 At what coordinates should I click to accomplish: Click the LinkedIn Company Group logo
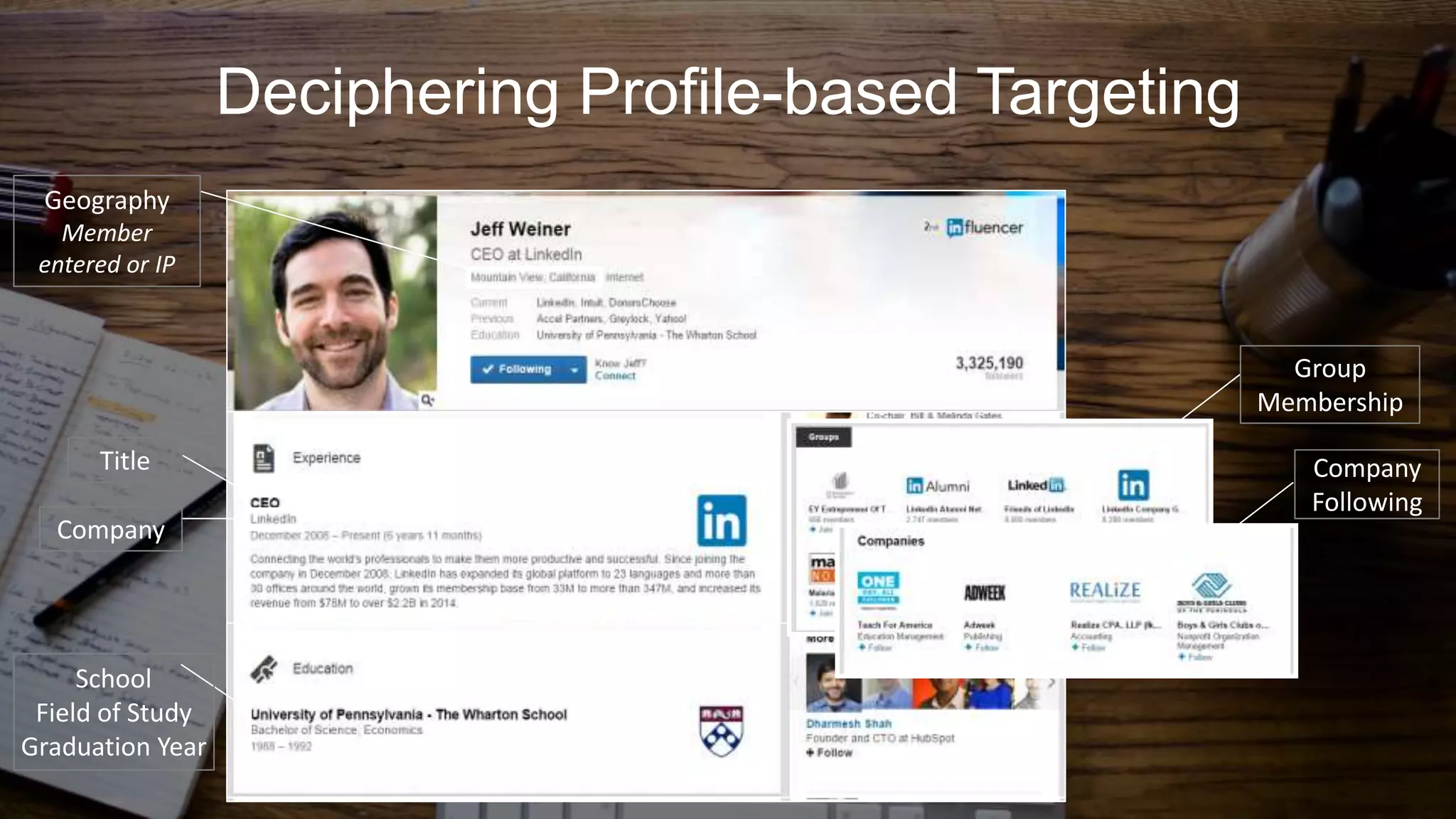pos(1133,486)
